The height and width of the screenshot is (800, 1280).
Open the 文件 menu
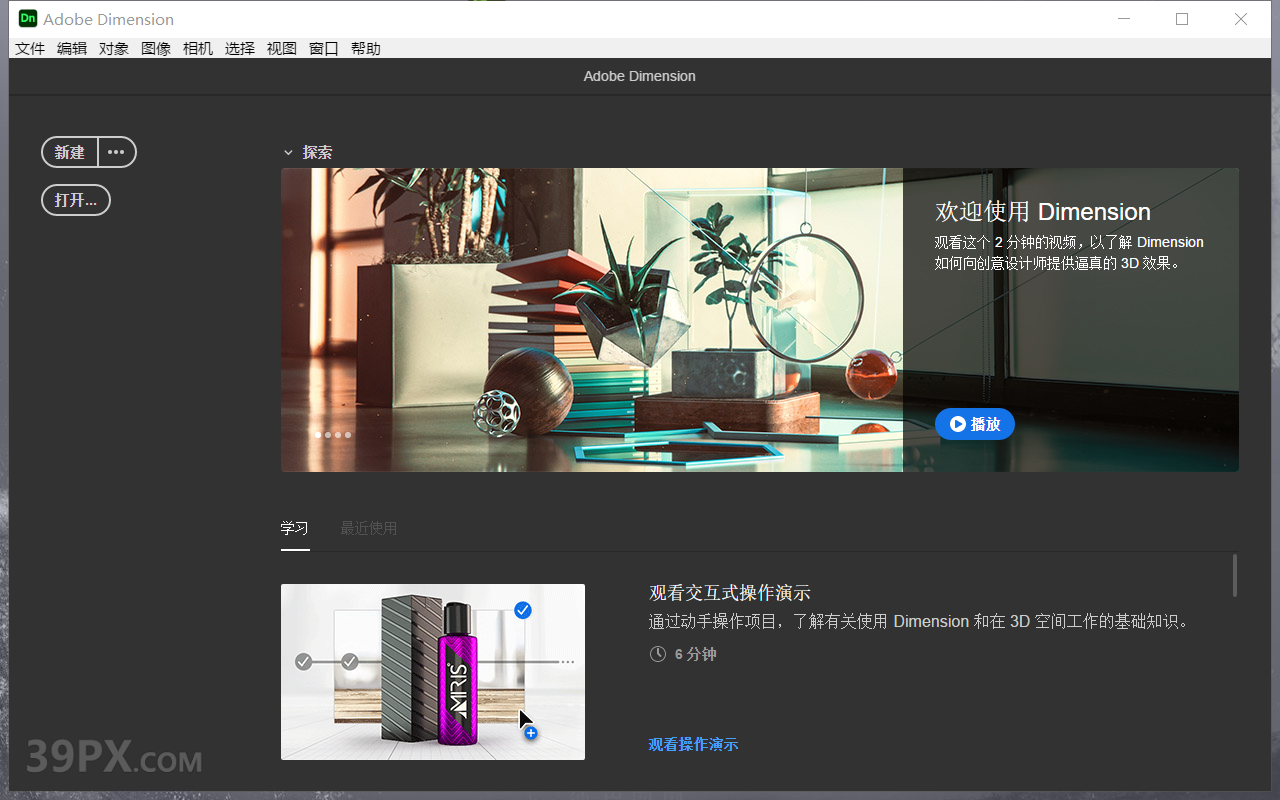(x=30, y=48)
